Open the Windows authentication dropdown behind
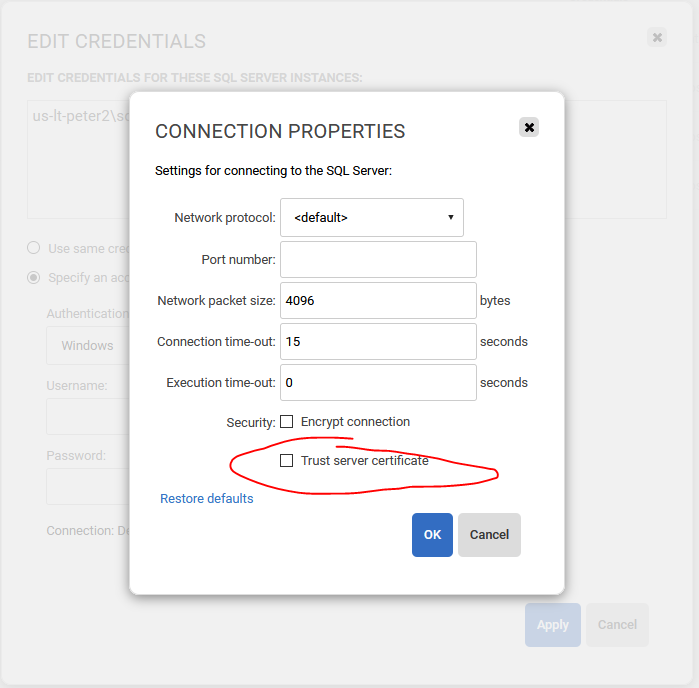 coord(88,346)
